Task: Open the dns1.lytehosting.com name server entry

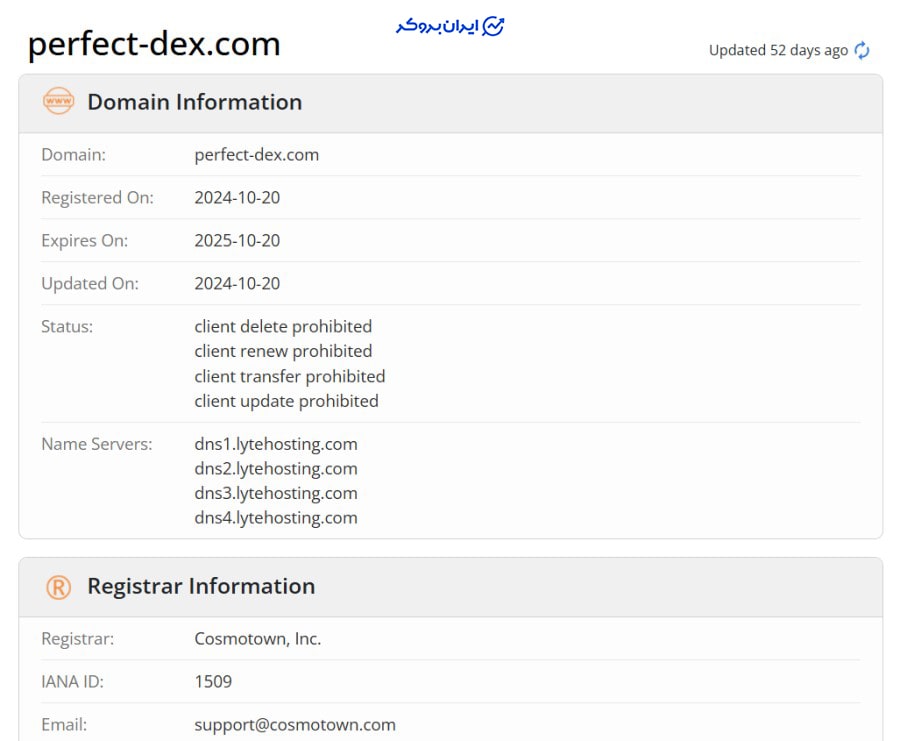Action: coord(277,443)
